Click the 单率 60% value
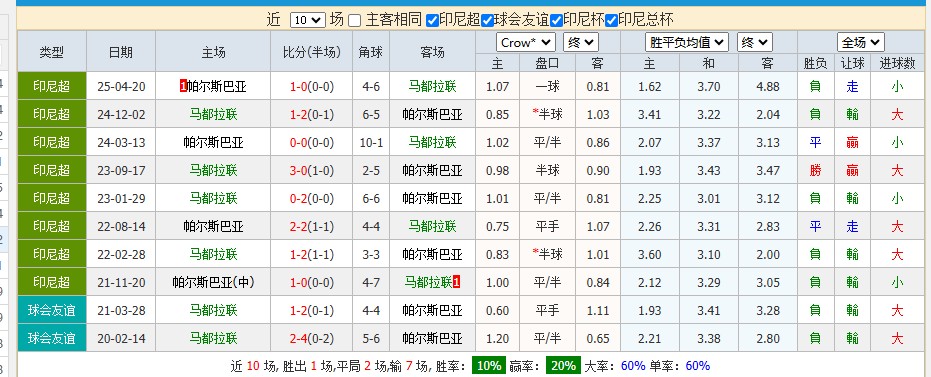931x377 pixels. click(x=697, y=366)
